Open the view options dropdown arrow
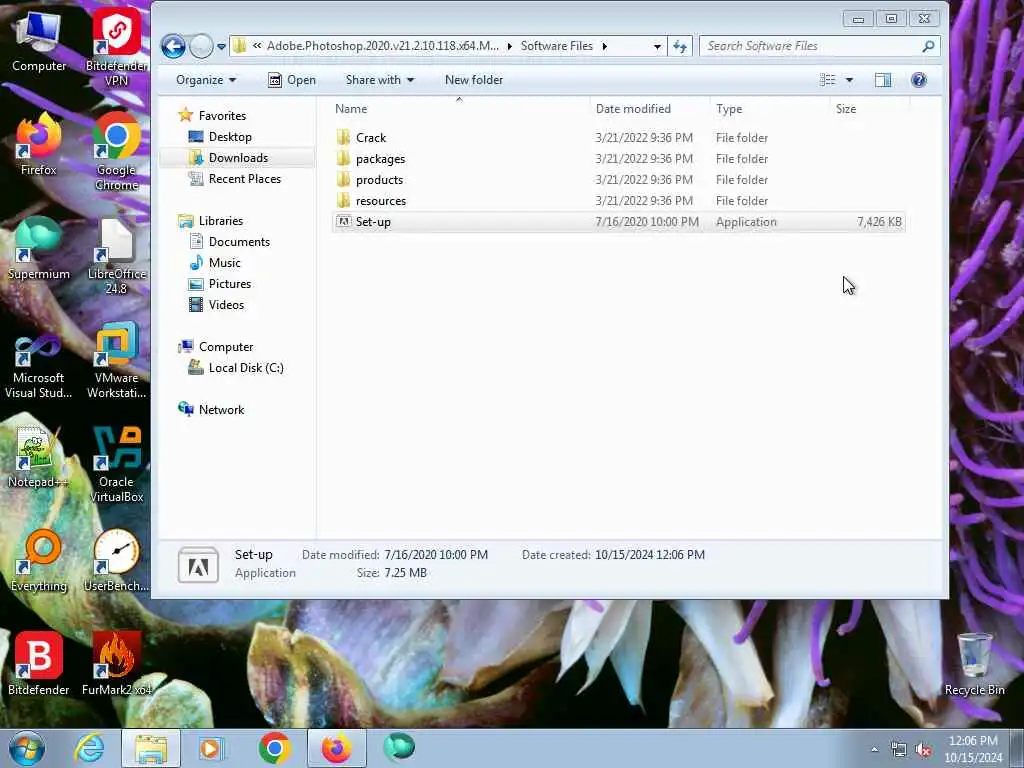The width and height of the screenshot is (1024, 768). click(849, 80)
